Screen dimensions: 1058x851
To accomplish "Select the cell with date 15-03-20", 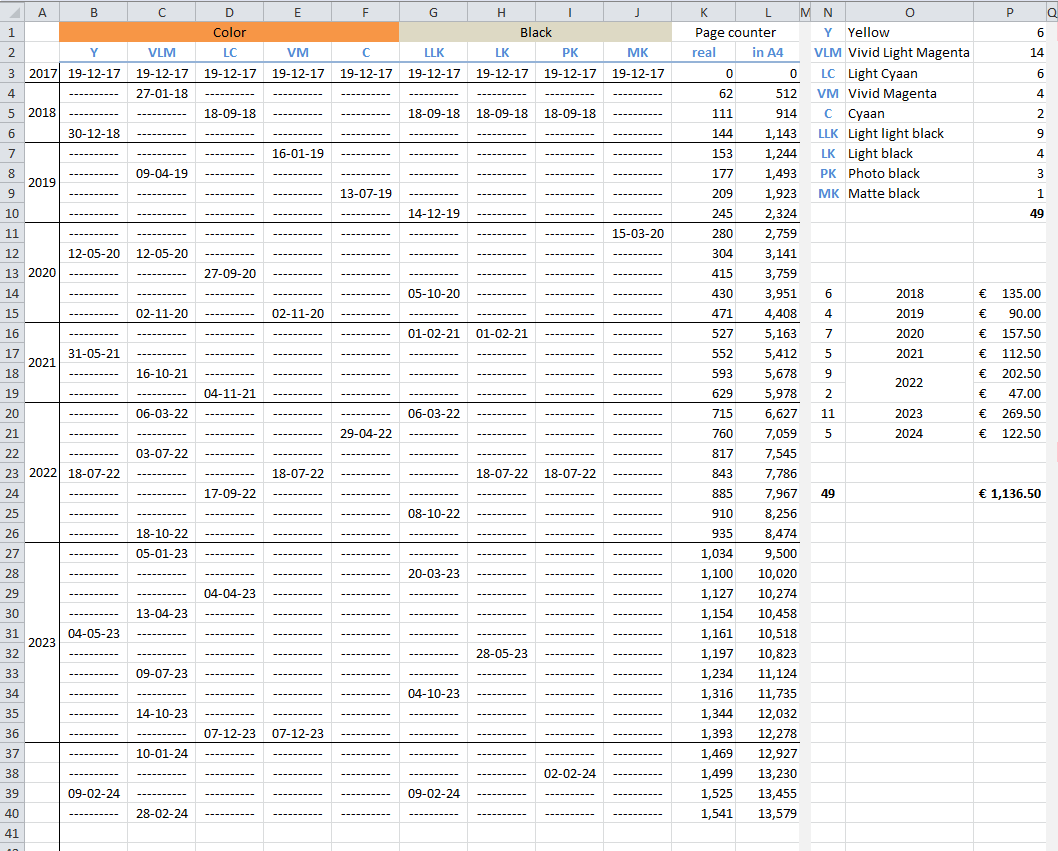I will click(x=638, y=233).
